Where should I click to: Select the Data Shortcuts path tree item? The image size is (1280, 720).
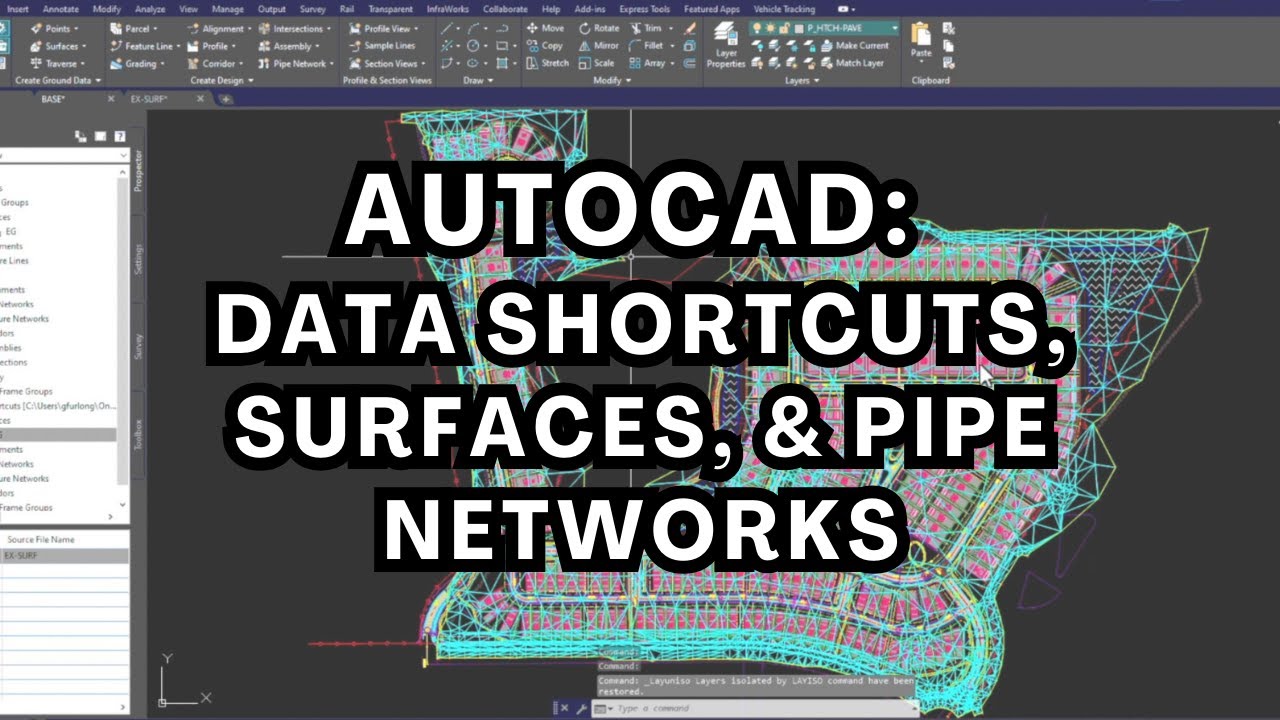point(58,406)
